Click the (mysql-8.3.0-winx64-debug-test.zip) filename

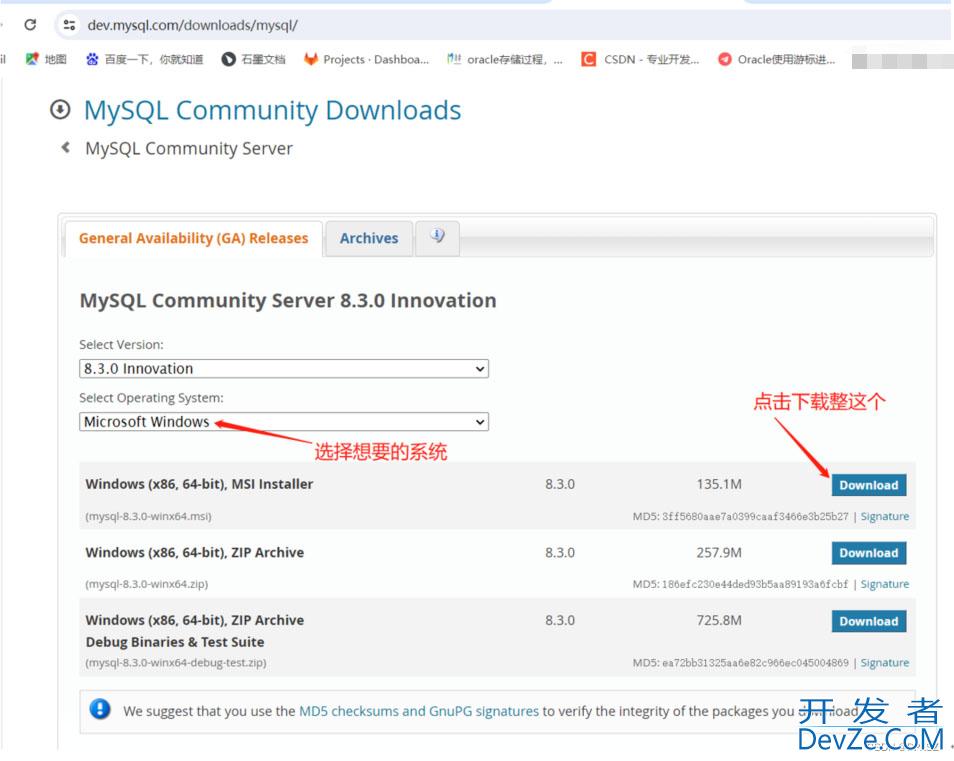pos(176,662)
